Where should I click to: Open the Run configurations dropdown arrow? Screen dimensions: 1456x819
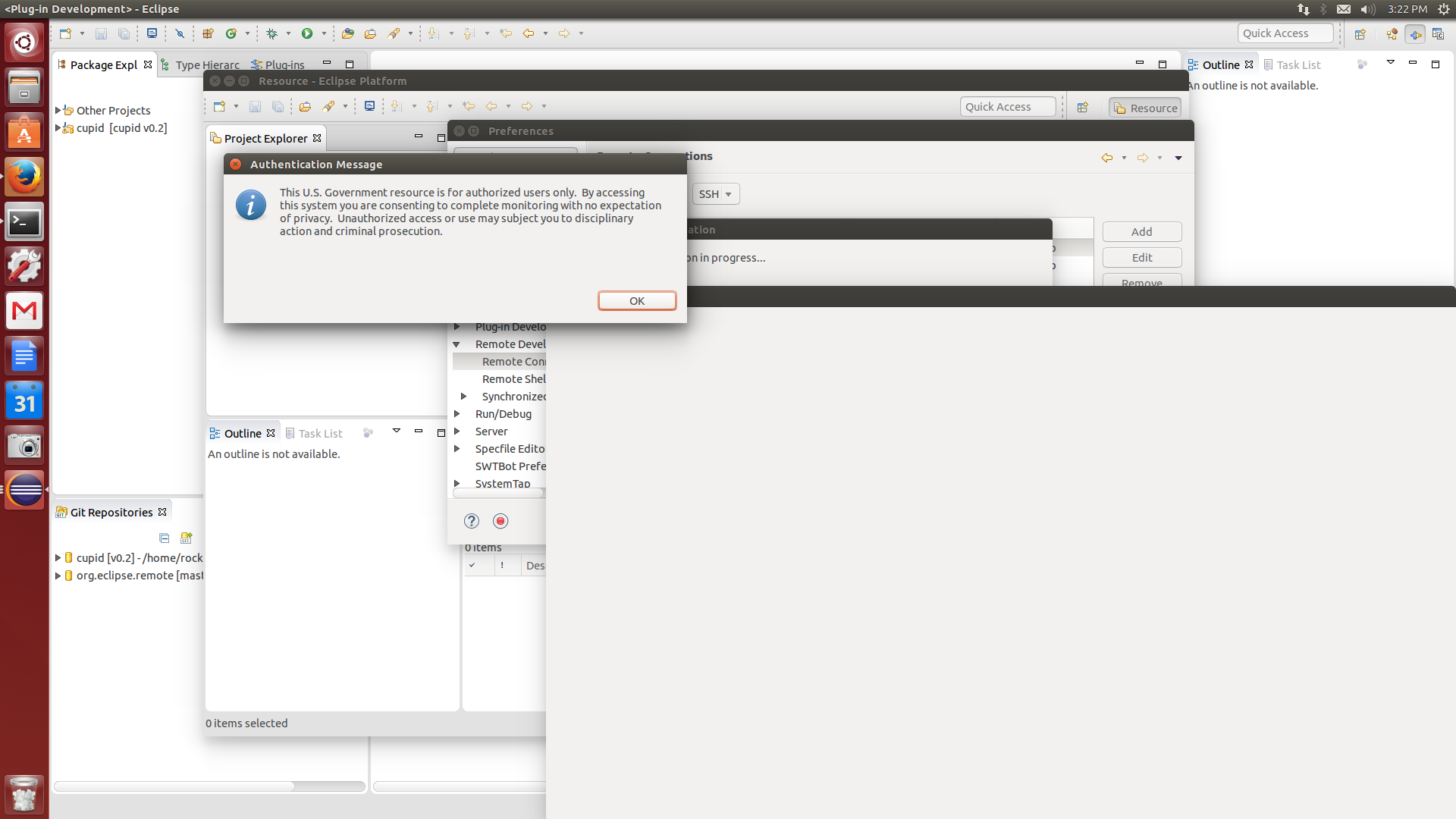(x=324, y=33)
